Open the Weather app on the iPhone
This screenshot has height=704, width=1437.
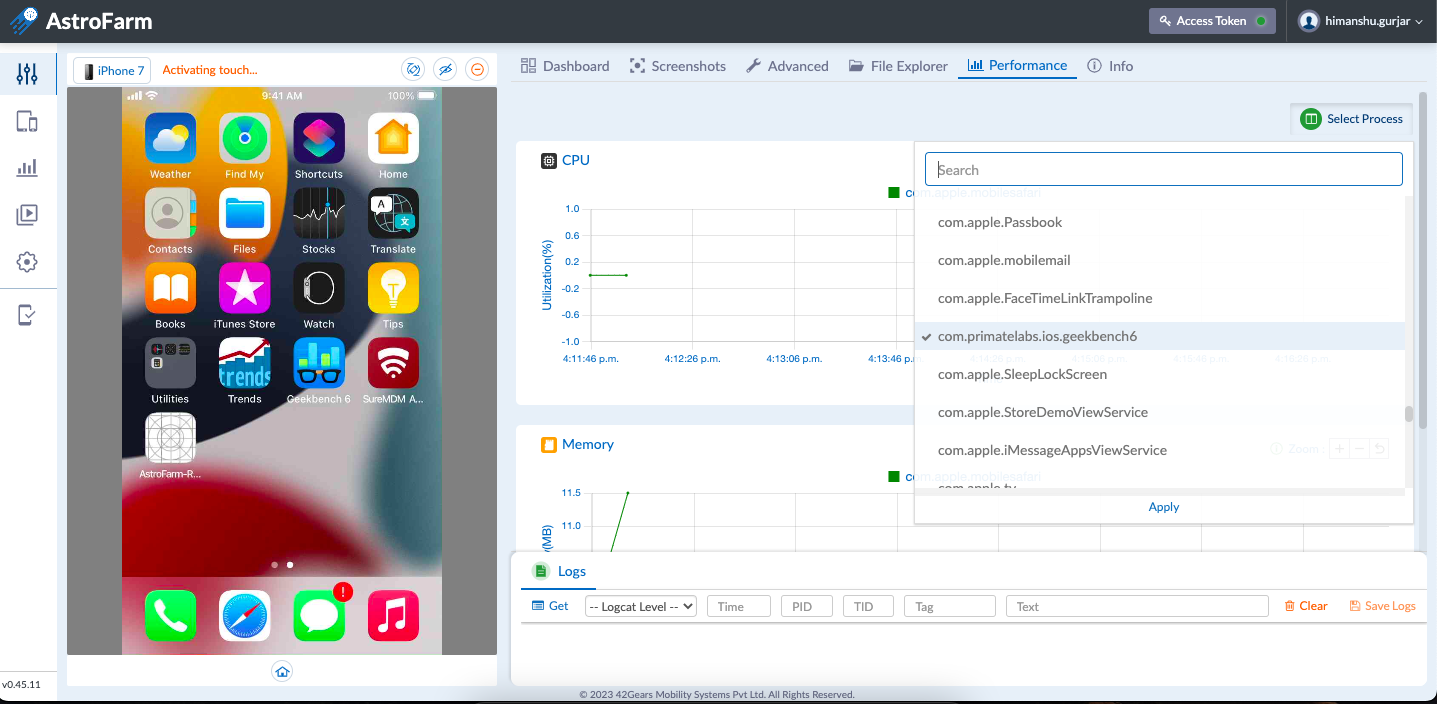[170, 138]
